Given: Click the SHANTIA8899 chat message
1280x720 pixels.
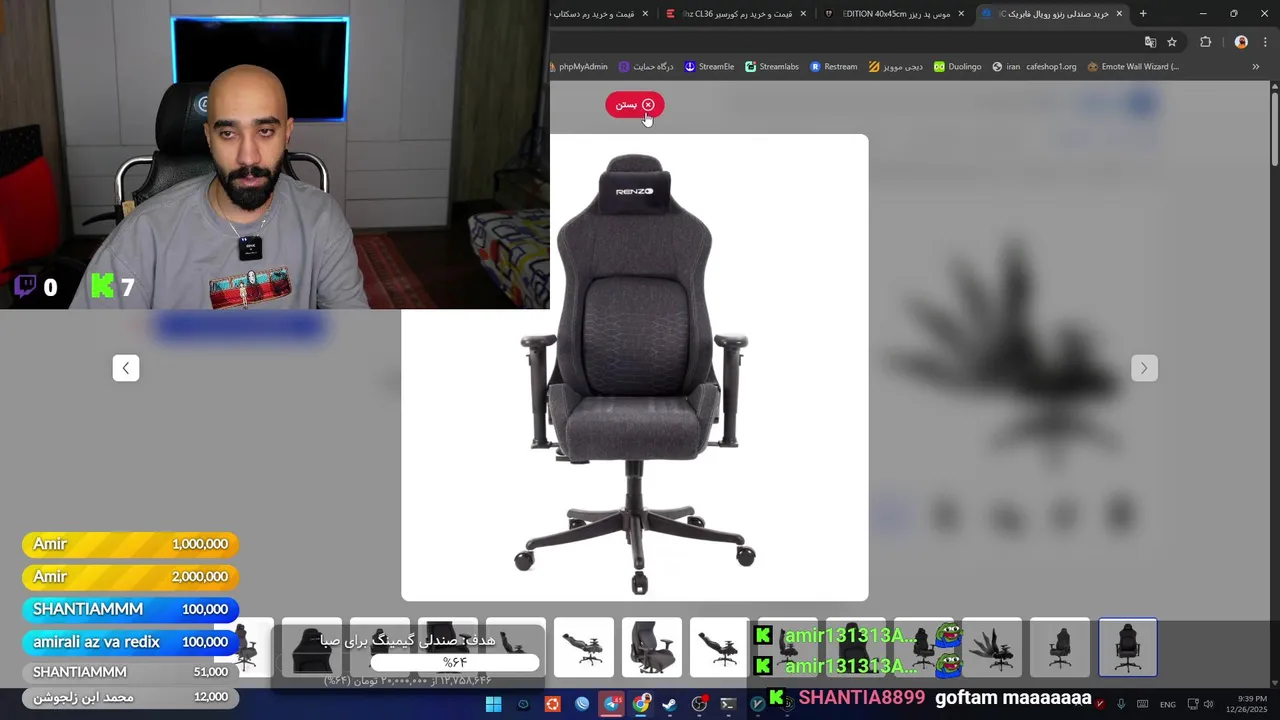Looking at the screenshot, I should 928,698.
